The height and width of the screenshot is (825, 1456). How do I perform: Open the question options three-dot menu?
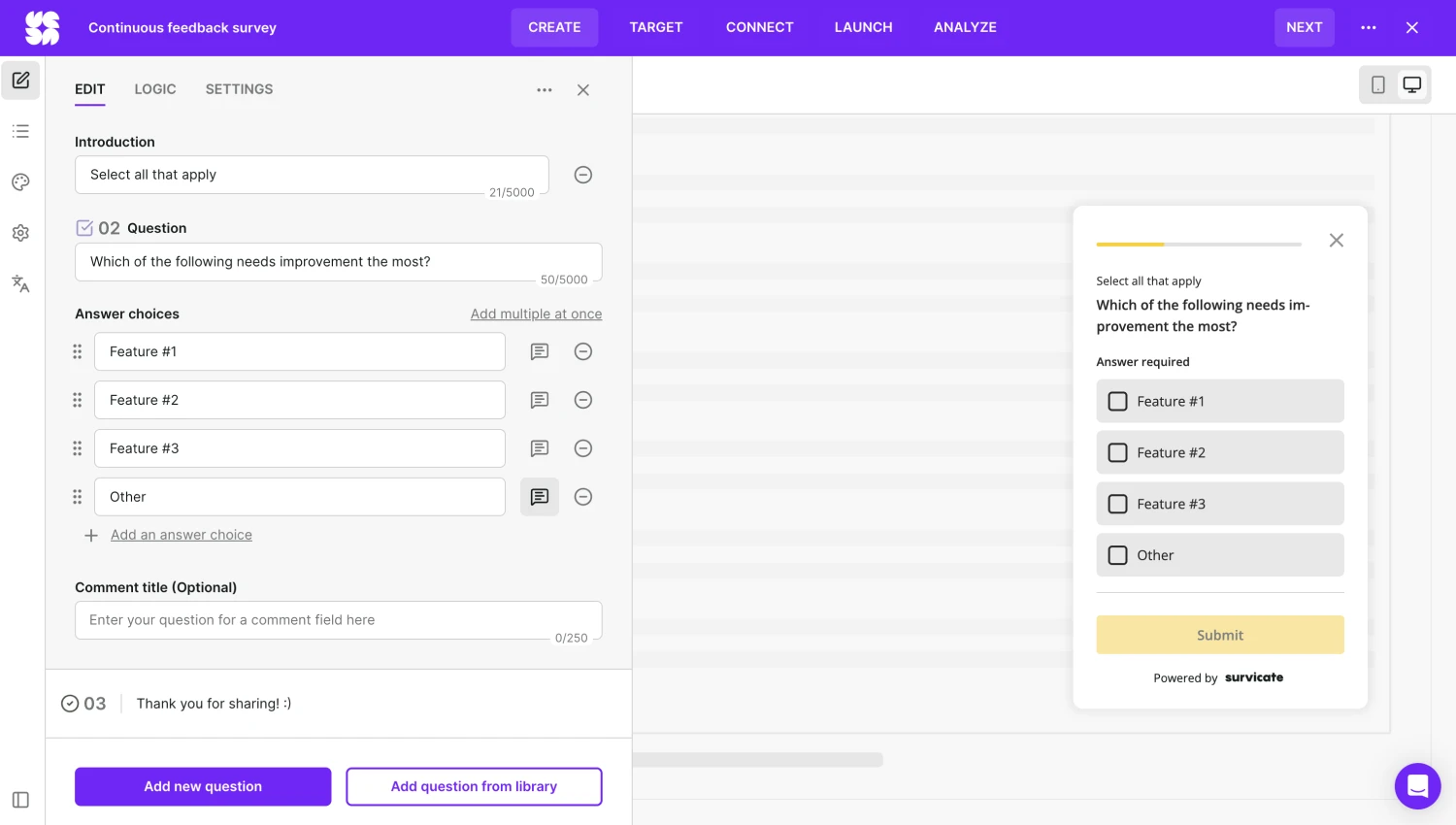tap(545, 90)
